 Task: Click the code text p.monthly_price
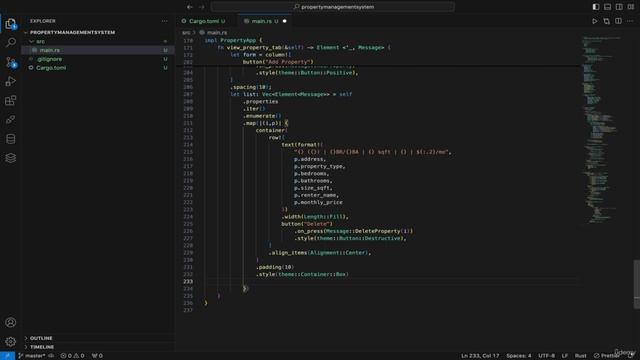pos(318,202)
